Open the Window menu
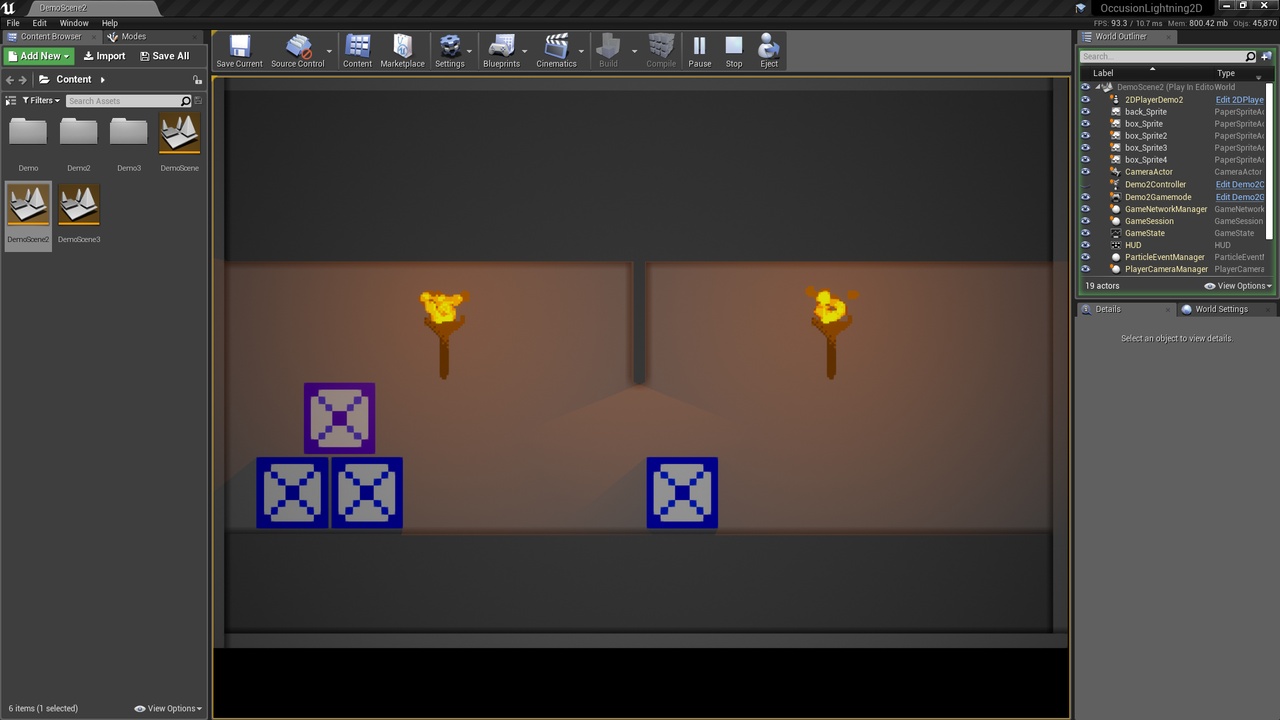The width and height of the screenshot is (1280, 720). [x=74, y=23]
